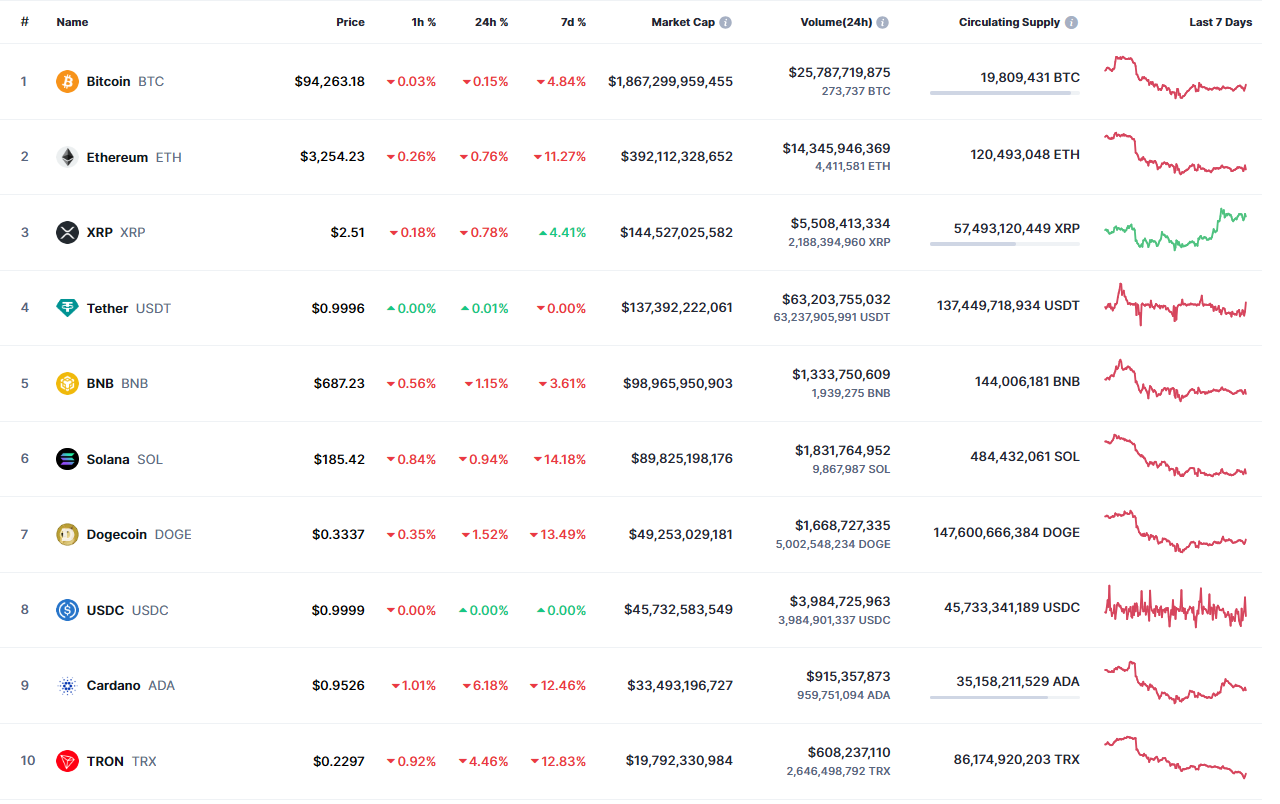The height and width of the screenshot is (804, 1280).
Task: Click TRON circulating supply 86,174,920,203 TRX
Action: [1017, 759]
